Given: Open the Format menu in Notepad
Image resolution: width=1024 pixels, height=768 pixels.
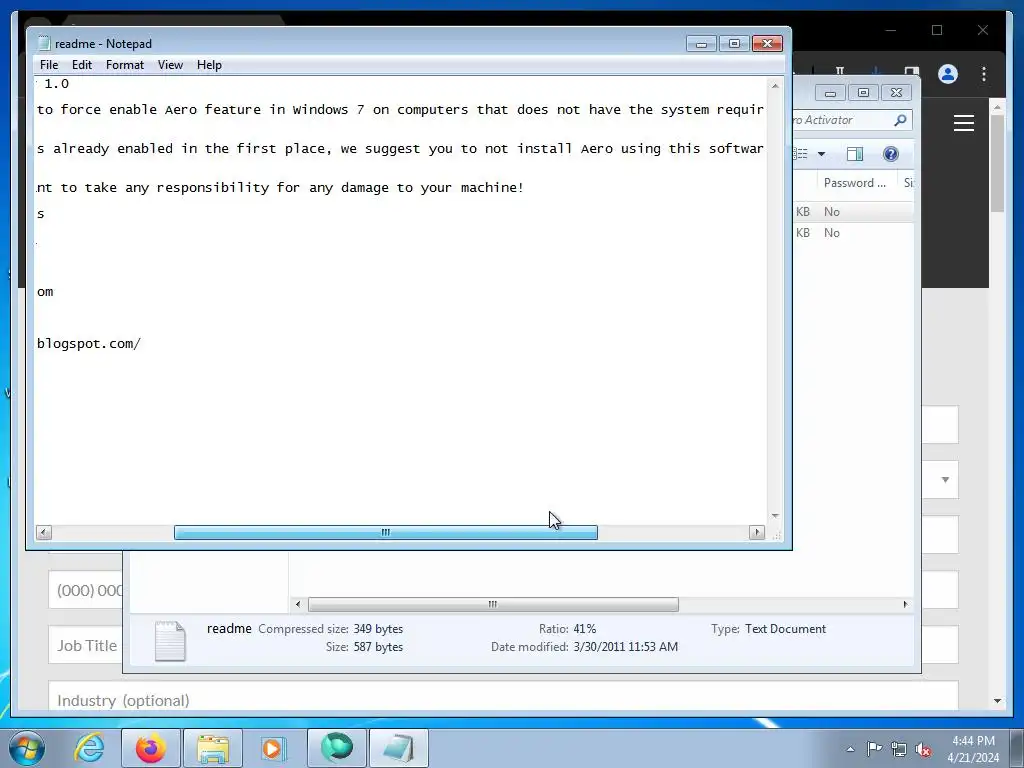Looking at the screenshot, I should [x=125, y=65].
